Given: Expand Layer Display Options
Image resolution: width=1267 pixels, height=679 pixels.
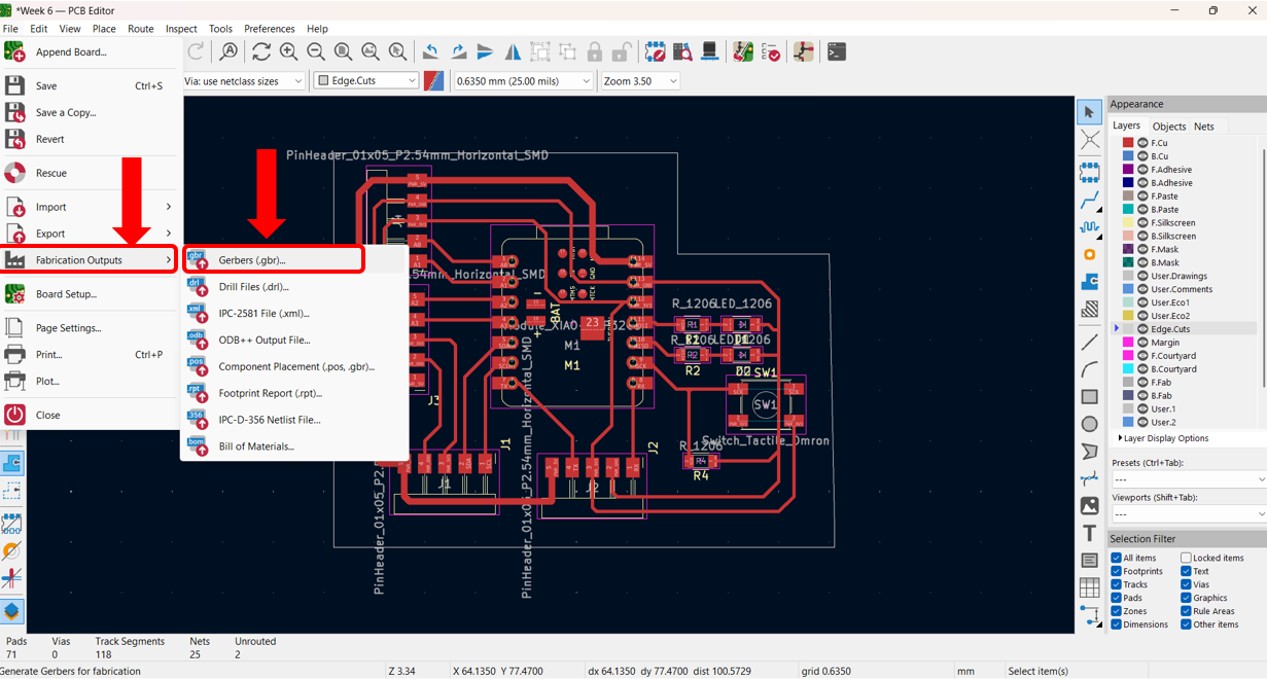Looking at the screenshot, I should tap(1164, 438).
